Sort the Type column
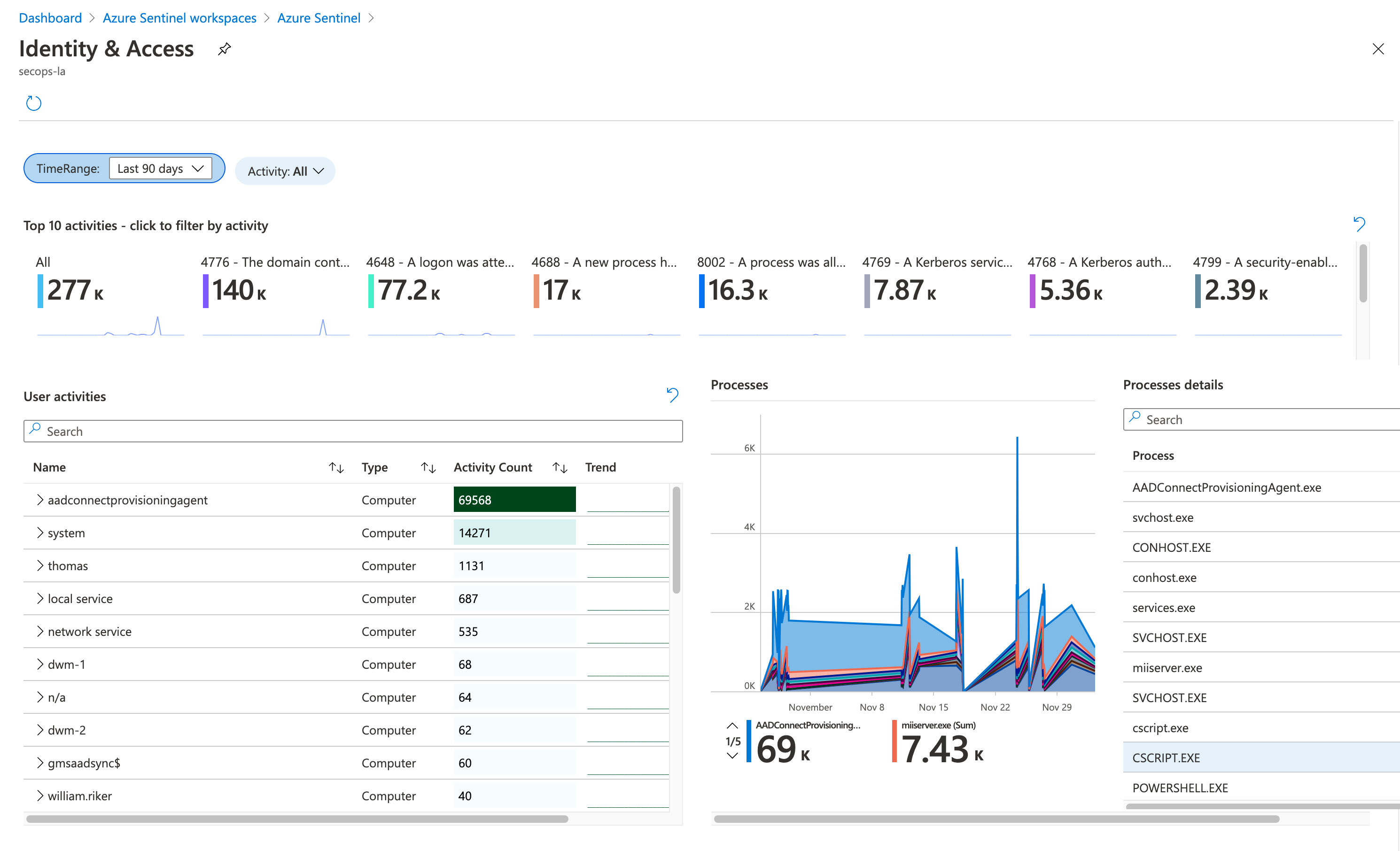The width and height of the screenshot is (1400, 851). coord(428,467)
